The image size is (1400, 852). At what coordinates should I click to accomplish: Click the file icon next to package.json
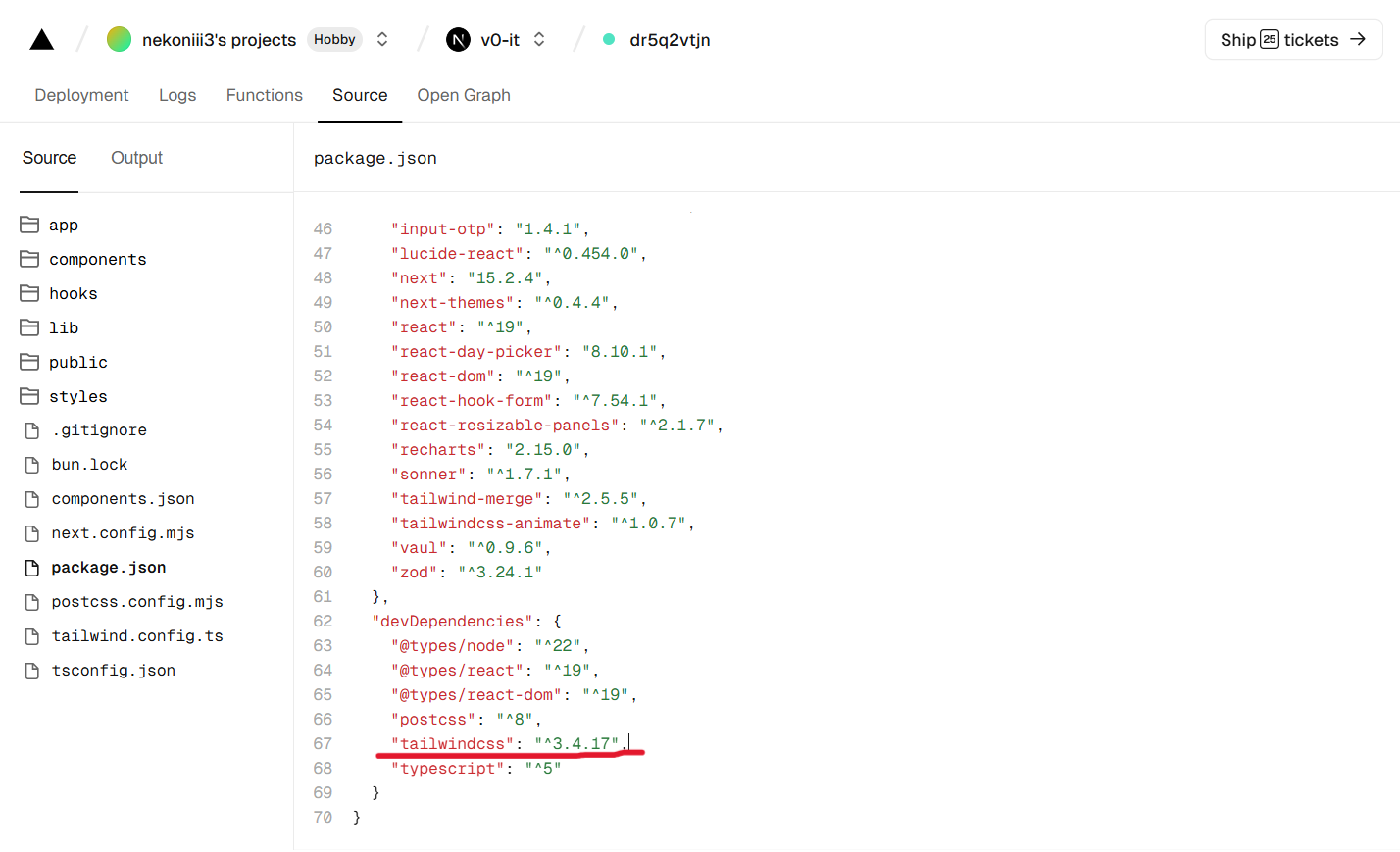point(31,568)
